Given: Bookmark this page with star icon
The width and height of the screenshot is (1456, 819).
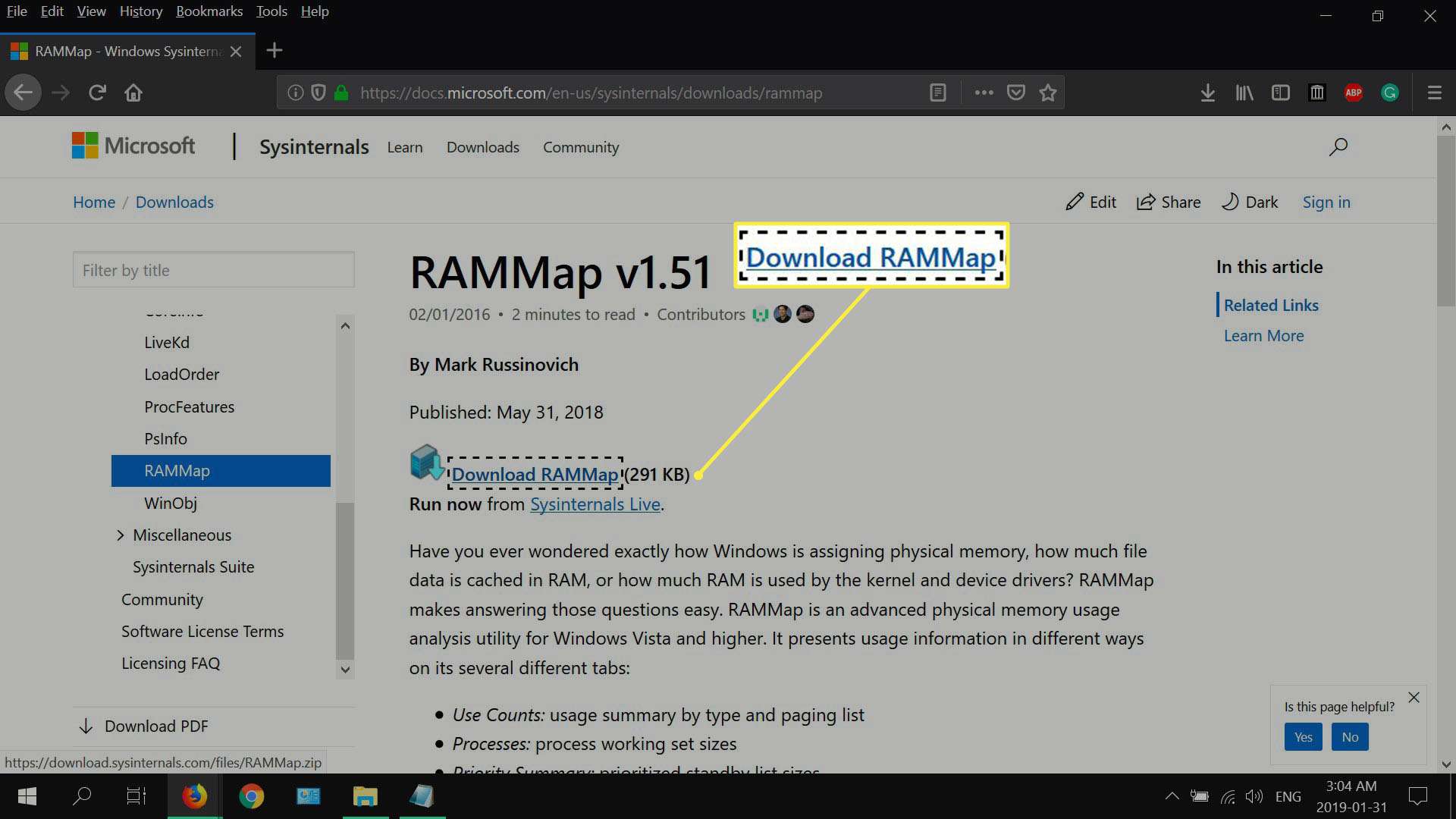Looking at the screenshot, I should pyautogui.click(x=1048, y=93).
